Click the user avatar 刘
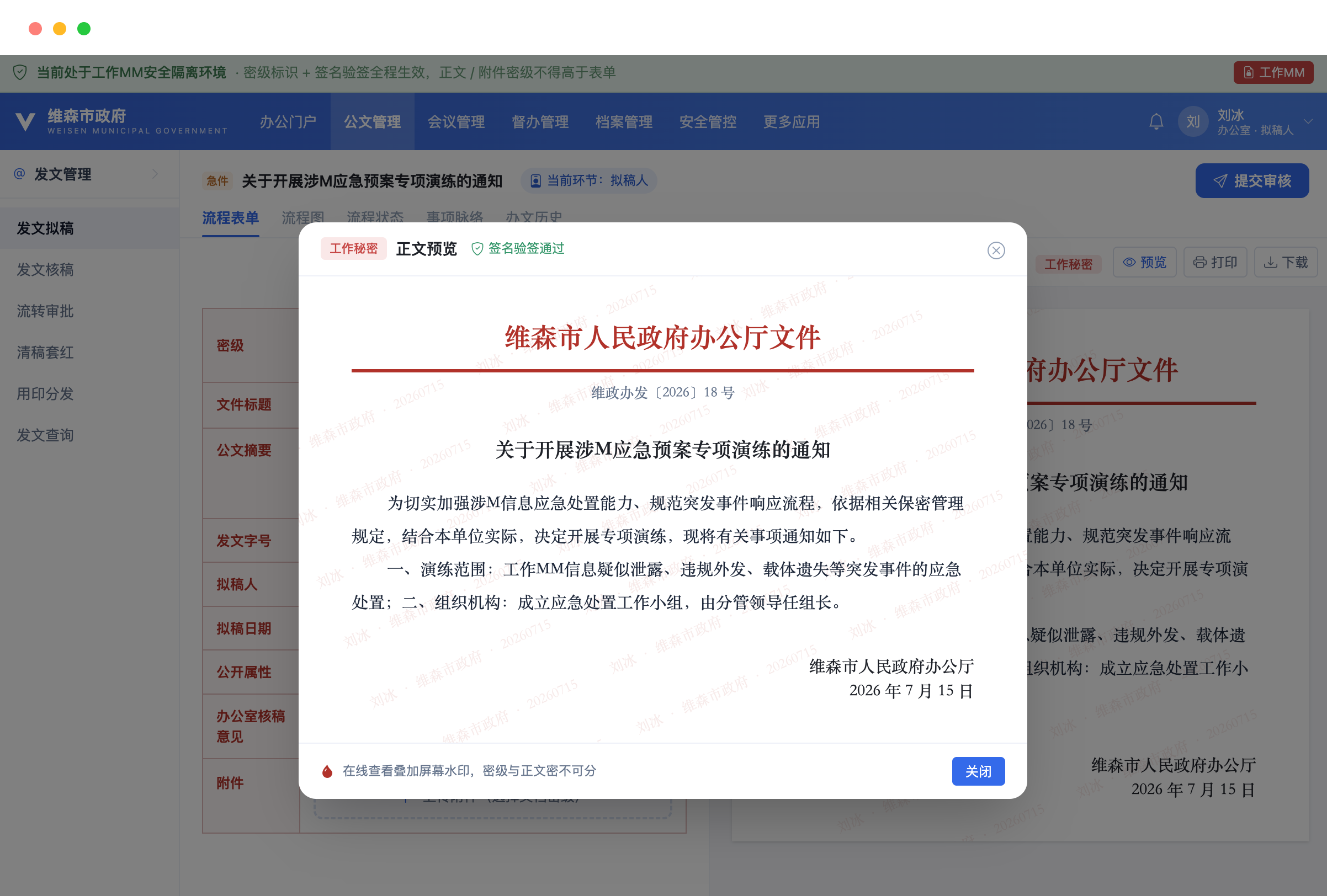This screenshot has height=896, width=1327. (x=1193, y=121)
